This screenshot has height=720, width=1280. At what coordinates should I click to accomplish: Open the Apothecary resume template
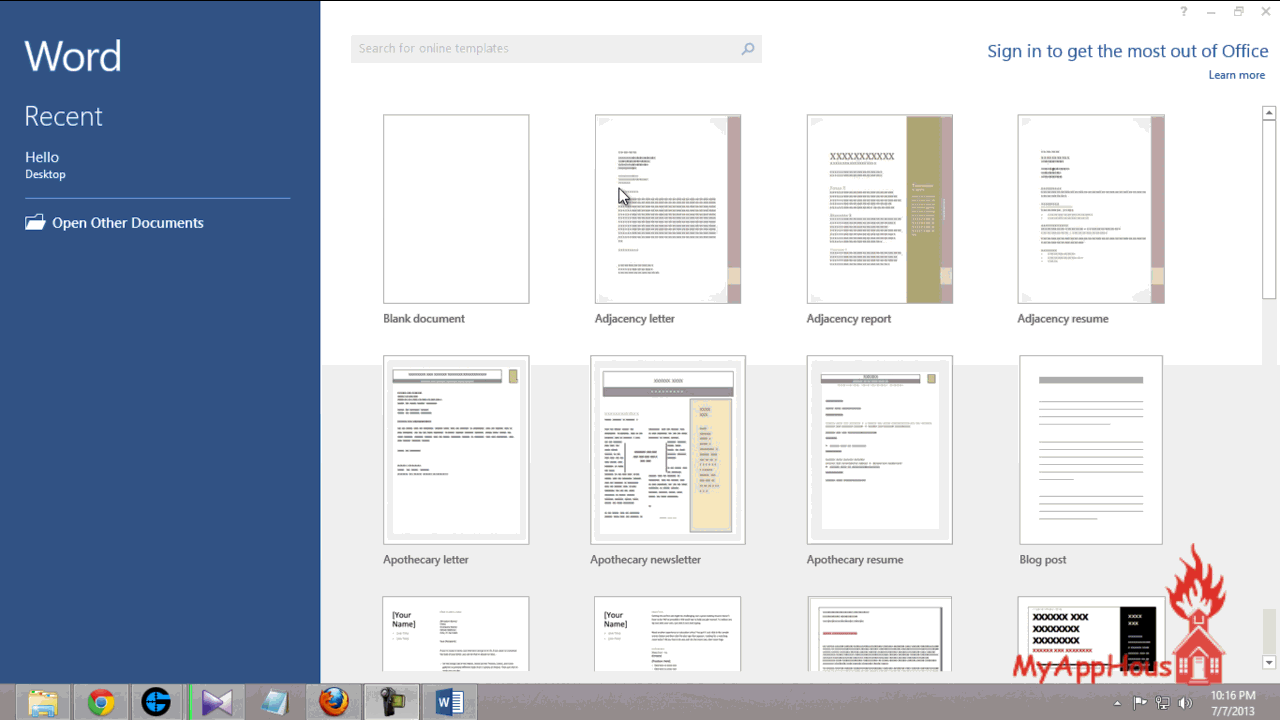click(x=880, y=450)
